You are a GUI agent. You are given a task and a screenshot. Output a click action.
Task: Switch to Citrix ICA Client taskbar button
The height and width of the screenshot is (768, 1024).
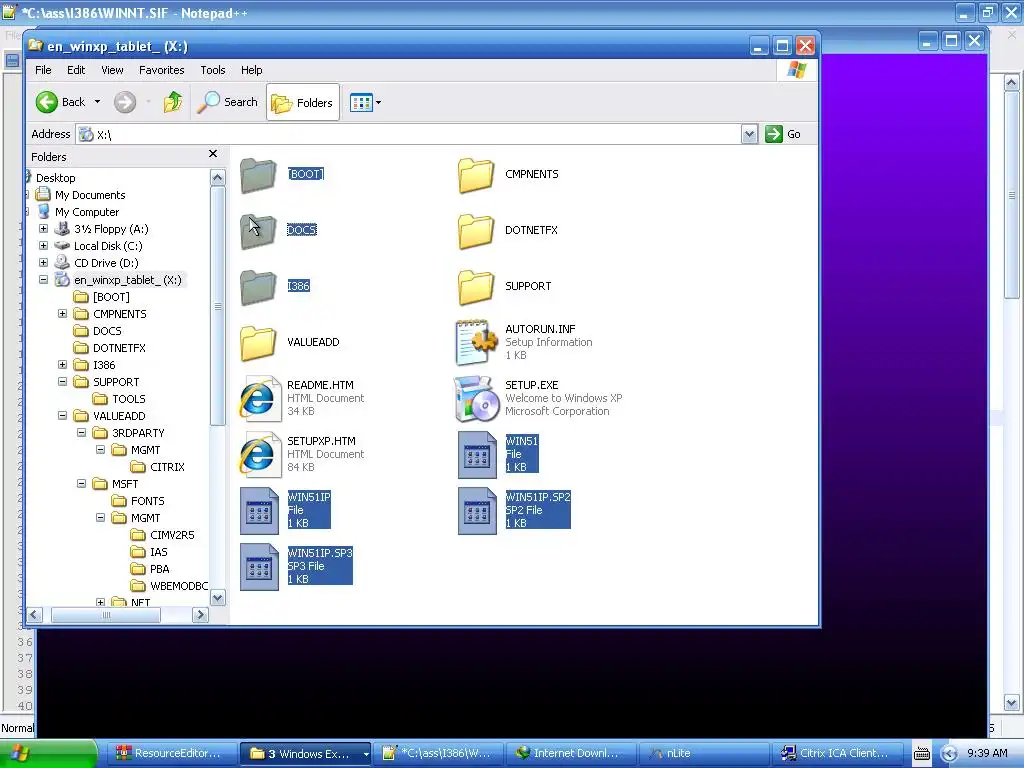click(837, 754)
